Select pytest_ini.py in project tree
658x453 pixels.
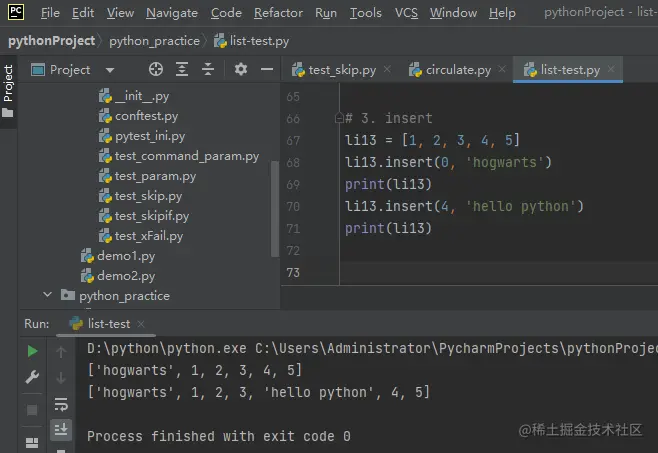142,136
